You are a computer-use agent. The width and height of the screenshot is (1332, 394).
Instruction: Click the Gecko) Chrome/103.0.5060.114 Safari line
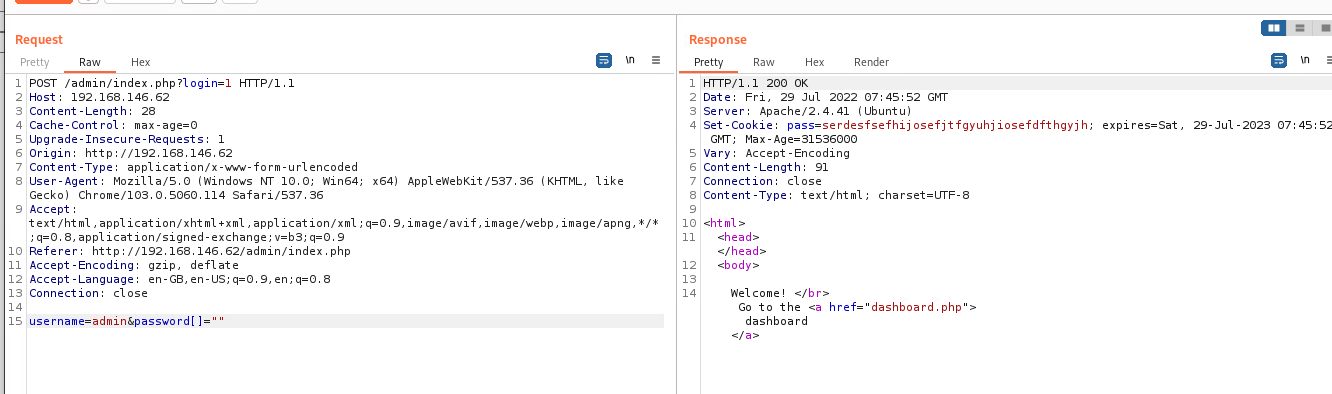pyautogui.click(x=176, y=195)
